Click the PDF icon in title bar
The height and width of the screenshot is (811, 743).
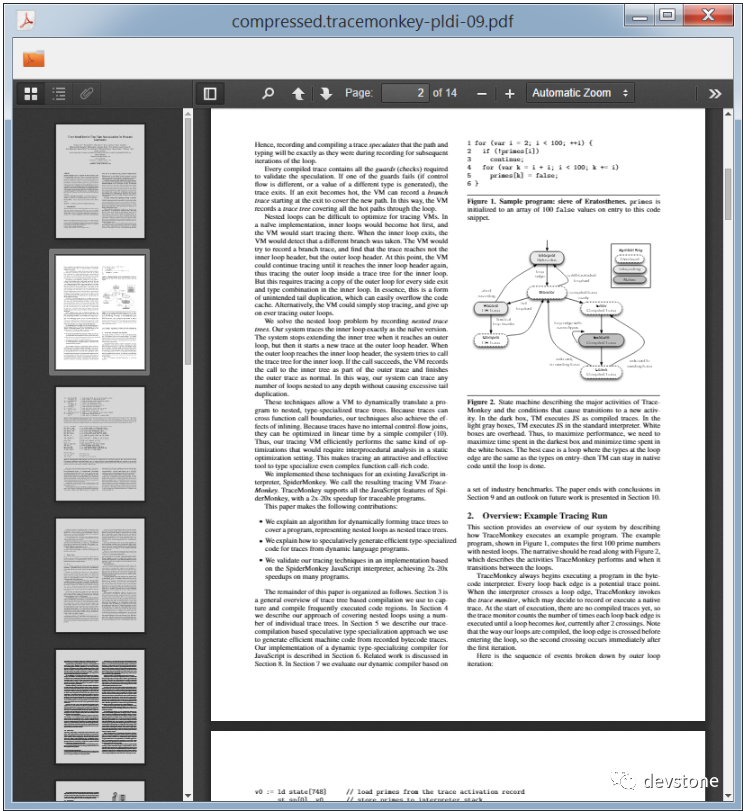[25, 21]
